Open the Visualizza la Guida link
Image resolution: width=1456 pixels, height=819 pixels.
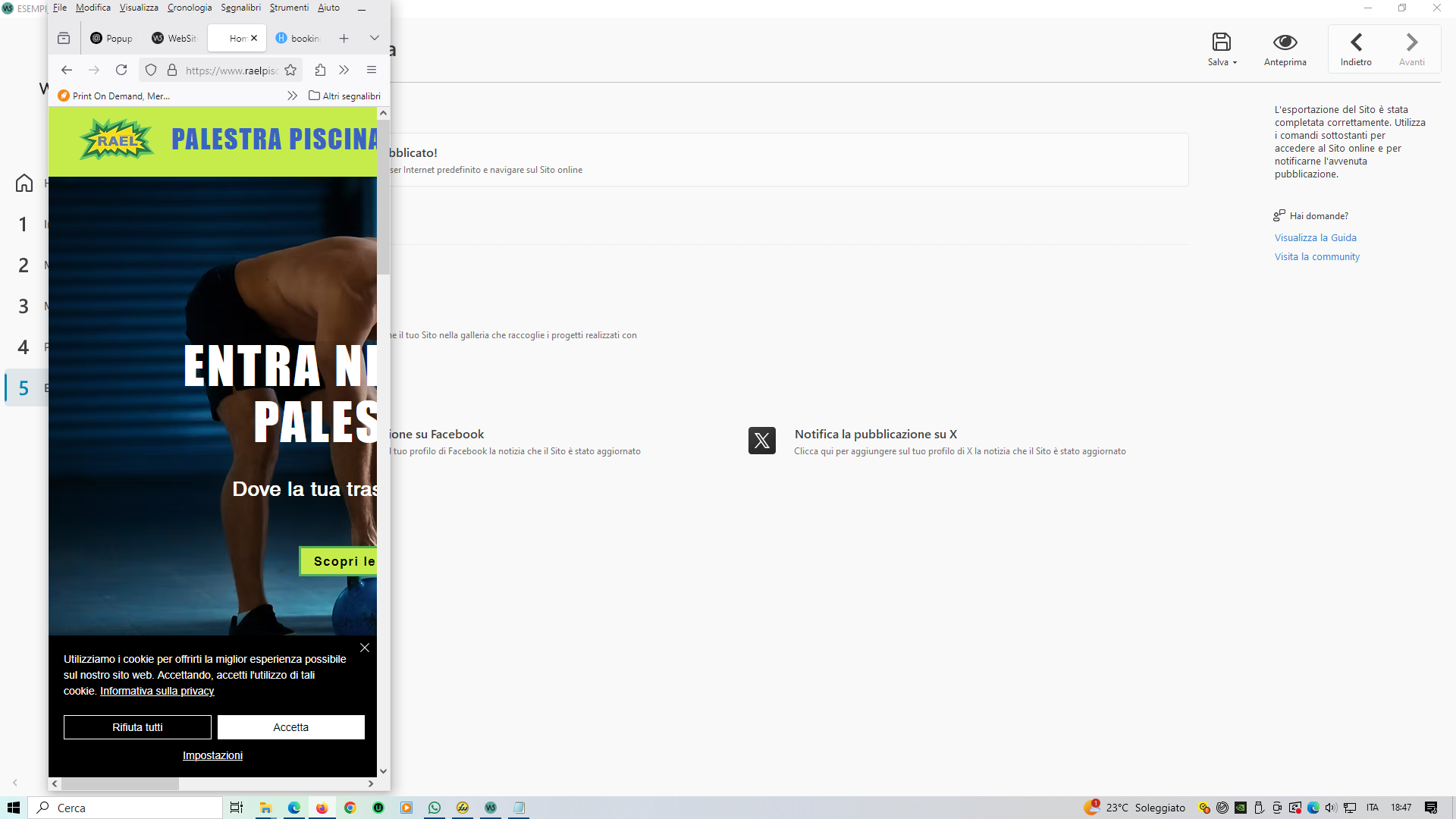pos(1315,238)
